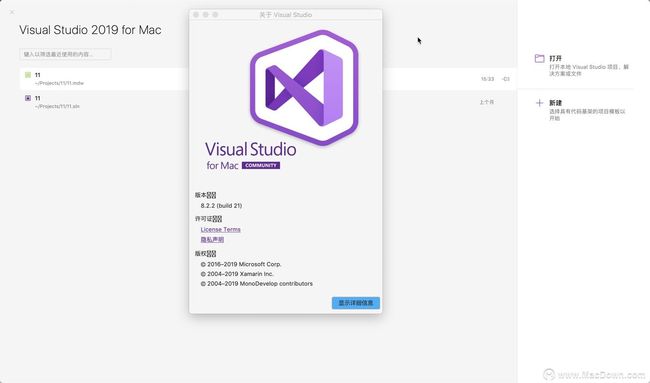Select the 2016–2019 Microsoft Corp. copyright line

click(241, 264)
